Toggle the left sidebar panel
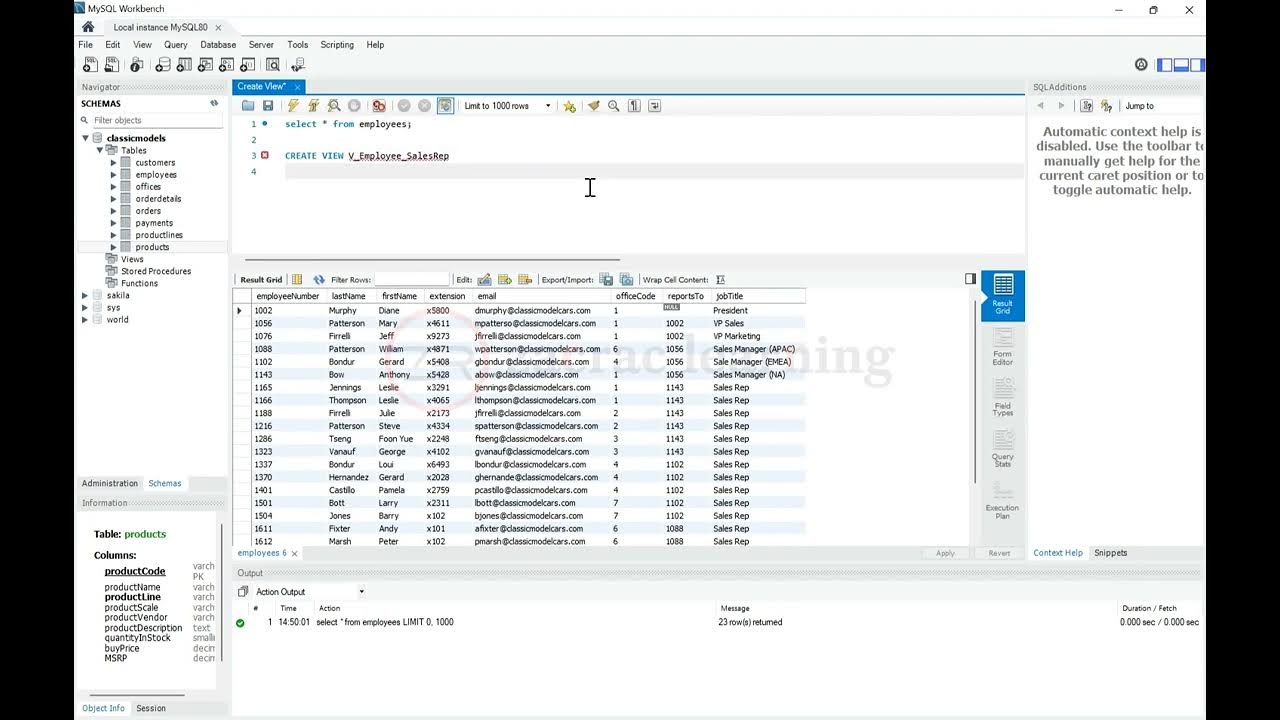The width and height of the screenshot is (1280, 720). click(x=1164, y=65)
